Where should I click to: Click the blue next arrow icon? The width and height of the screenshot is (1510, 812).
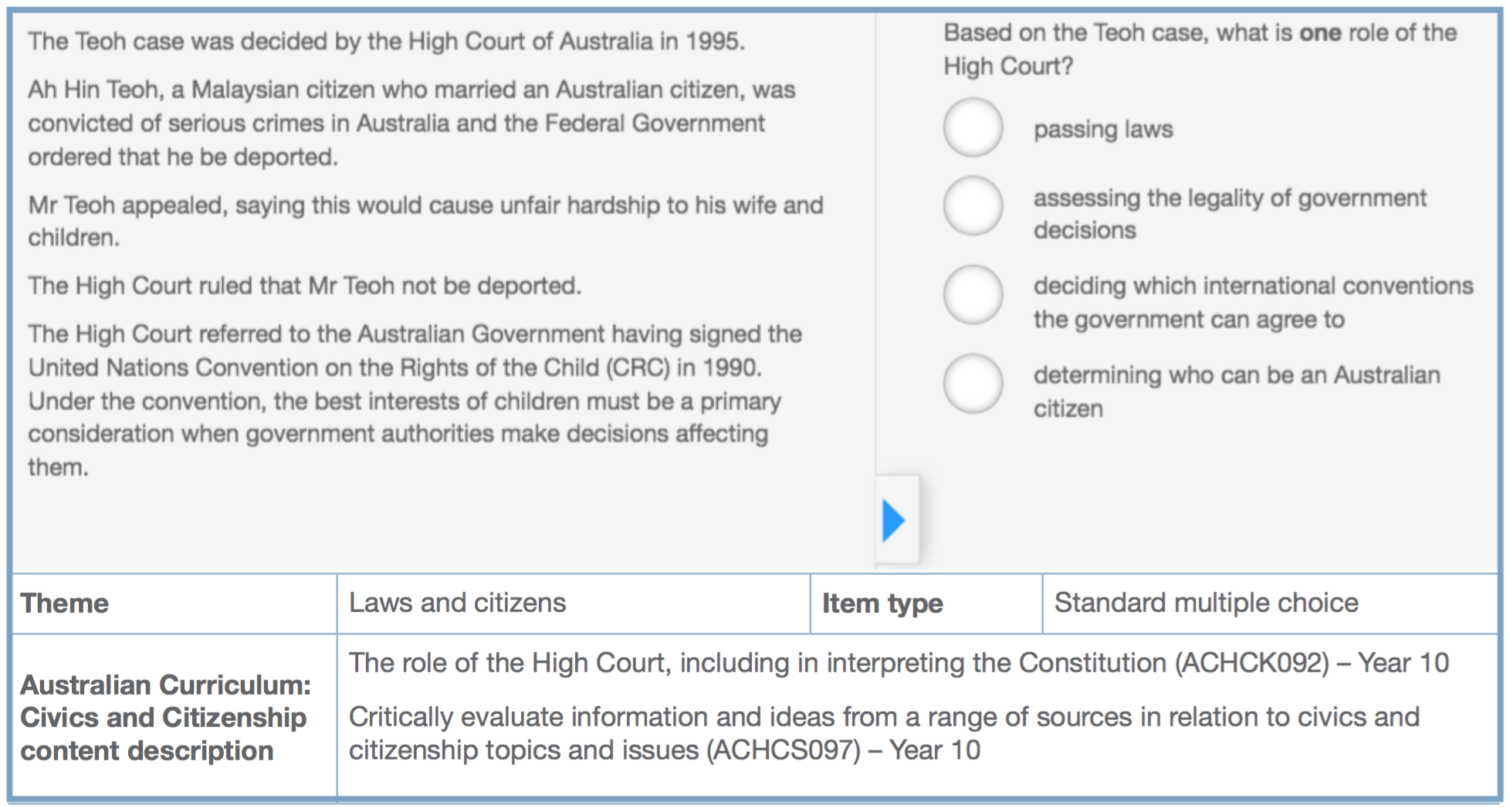[x=894, y=521]
